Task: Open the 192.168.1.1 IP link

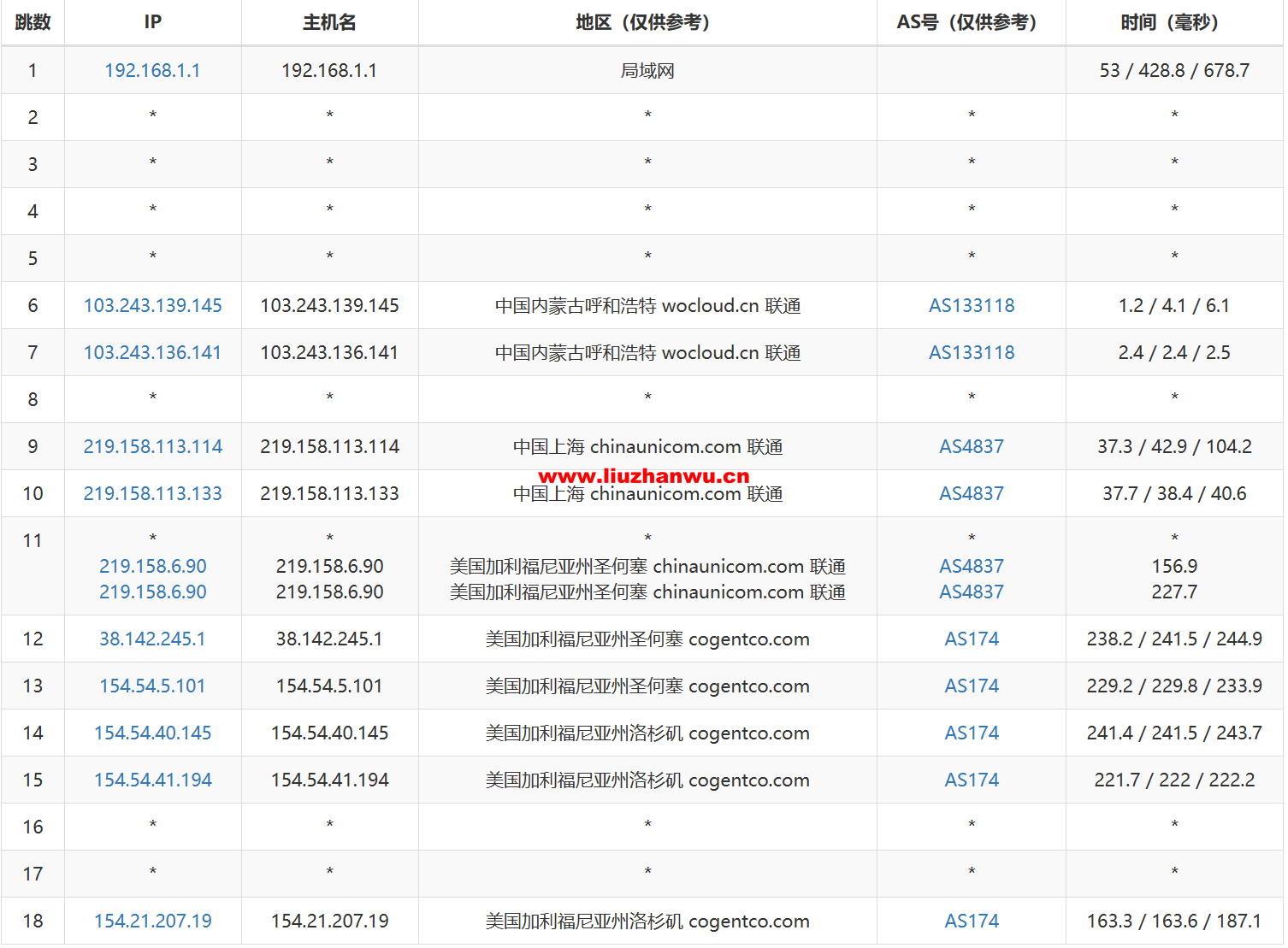Action: point(152,70)
